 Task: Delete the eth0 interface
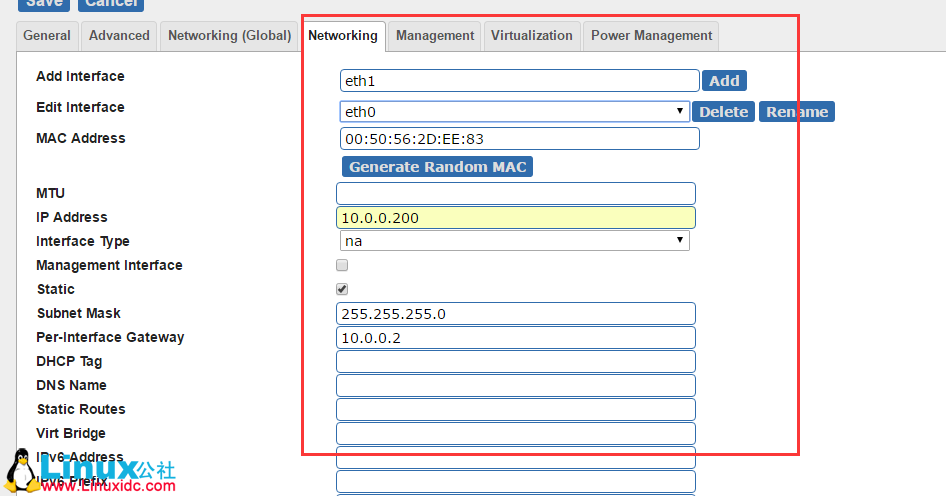[x=723, y=112]
